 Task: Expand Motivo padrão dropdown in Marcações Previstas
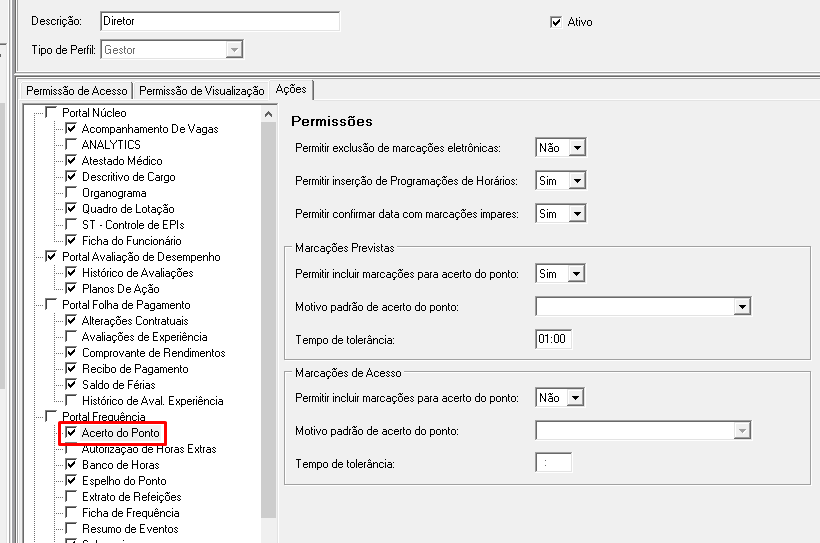coord(741,306)
